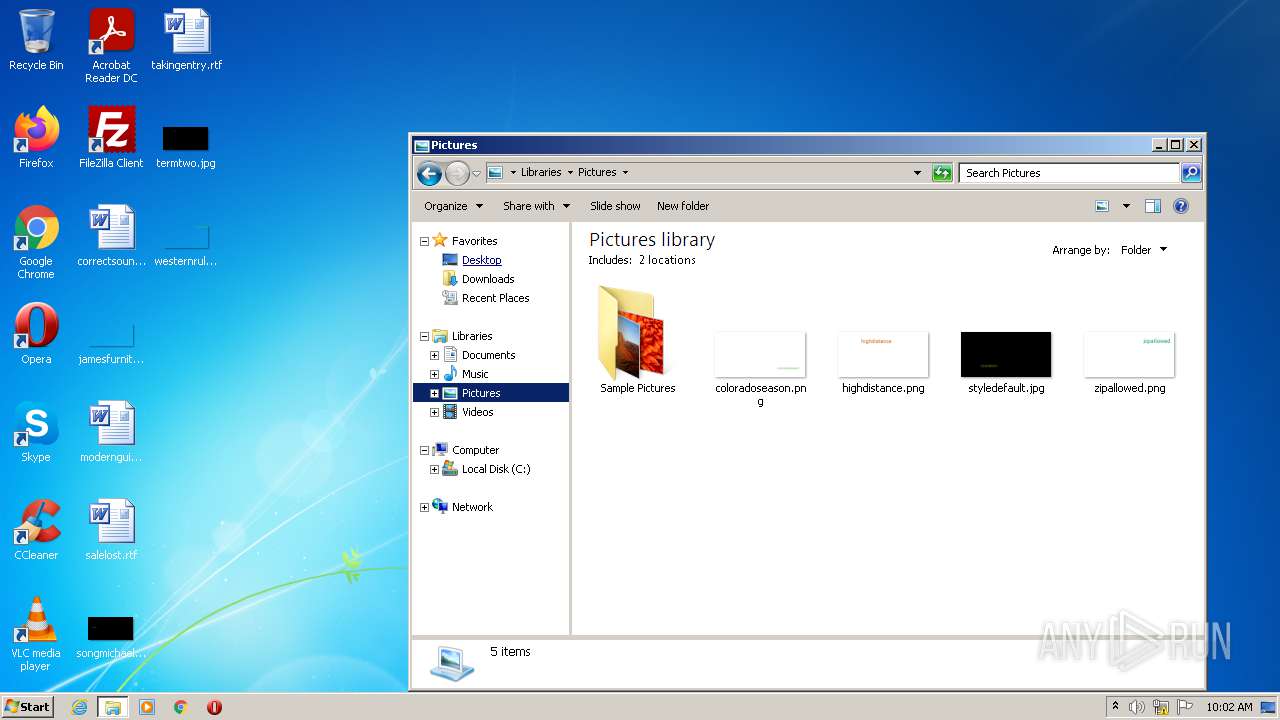
Task: Select Desktop under Favorites
Action: (481, 260)
